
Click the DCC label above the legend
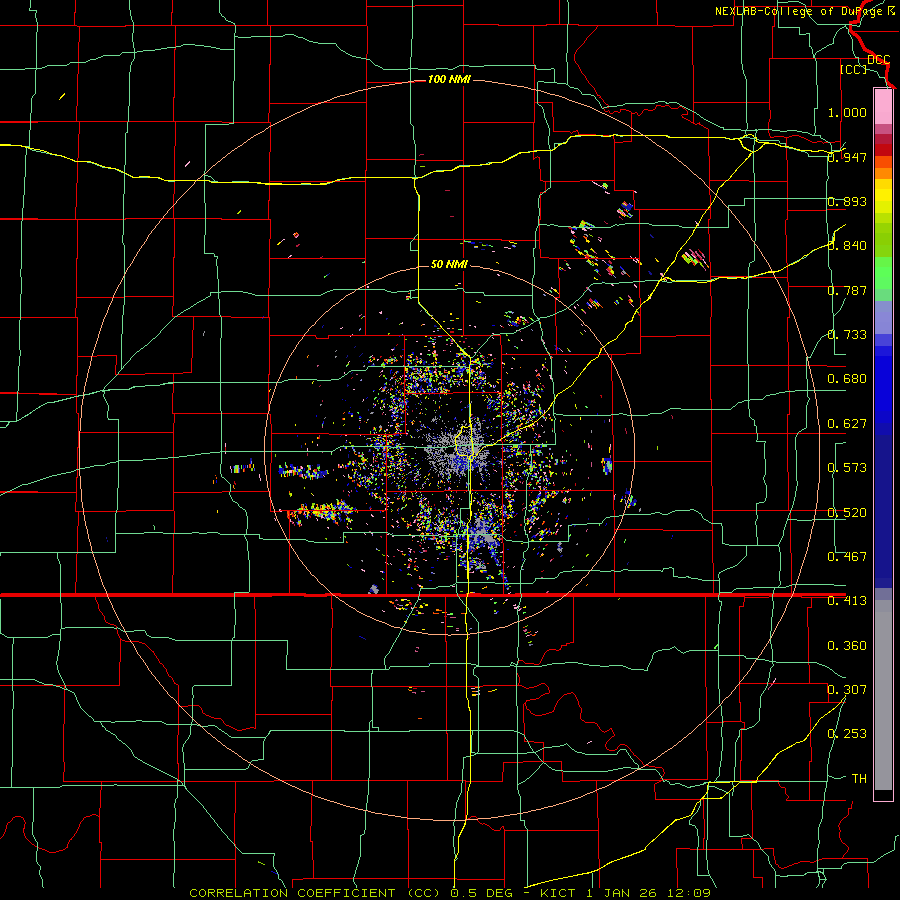(878, 60)
